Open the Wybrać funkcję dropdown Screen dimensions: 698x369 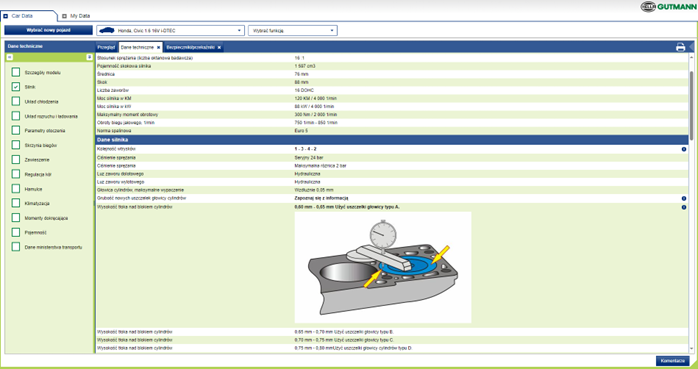point(292,30)
